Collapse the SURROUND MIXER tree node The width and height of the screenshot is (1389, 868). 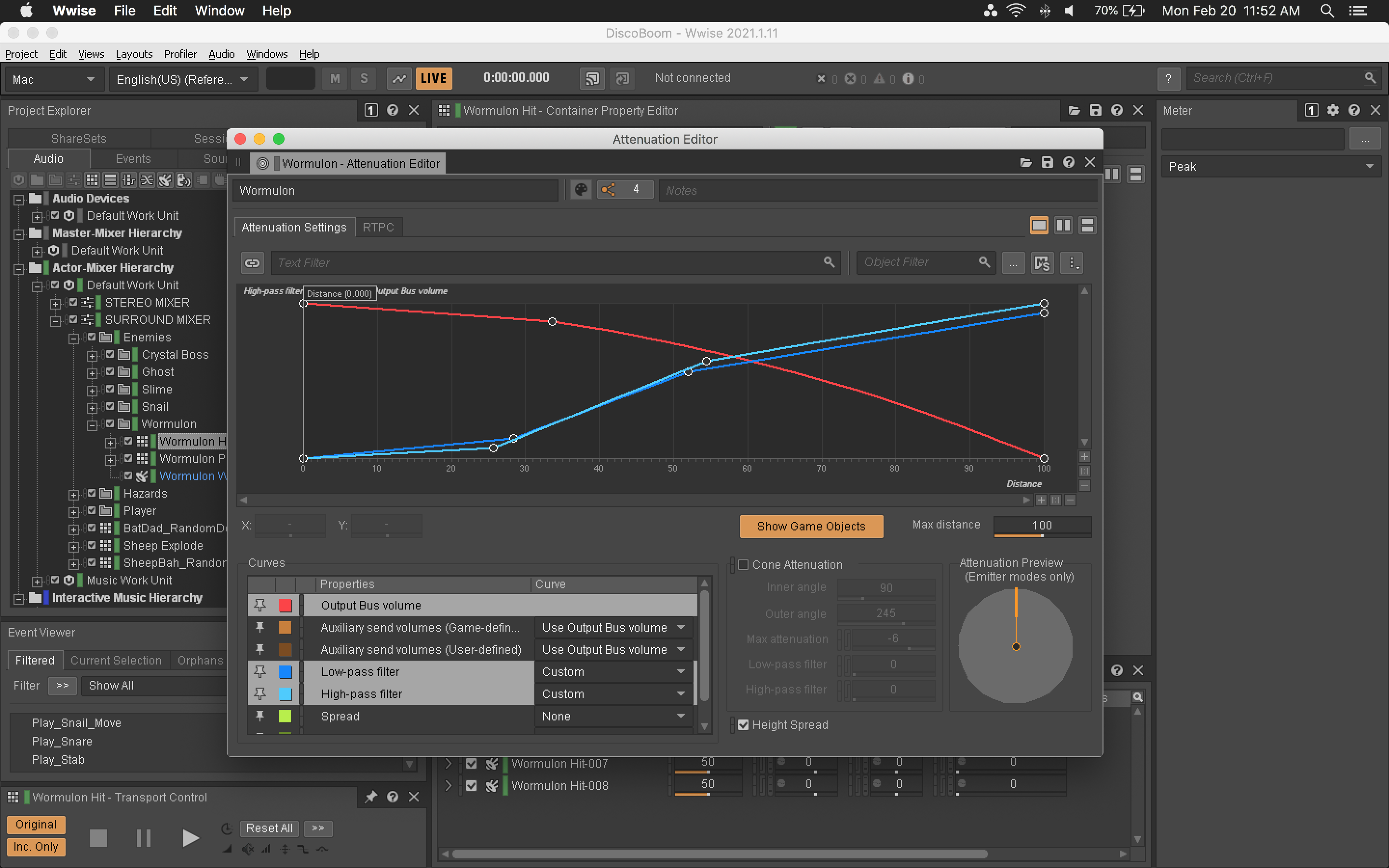pos(55,321)
